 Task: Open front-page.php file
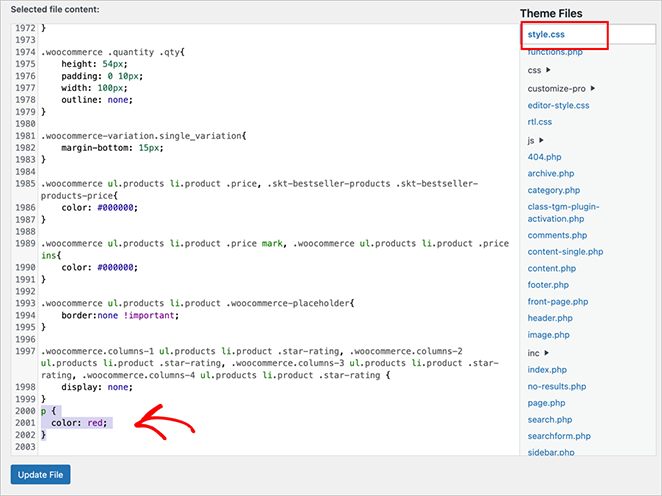558,301
